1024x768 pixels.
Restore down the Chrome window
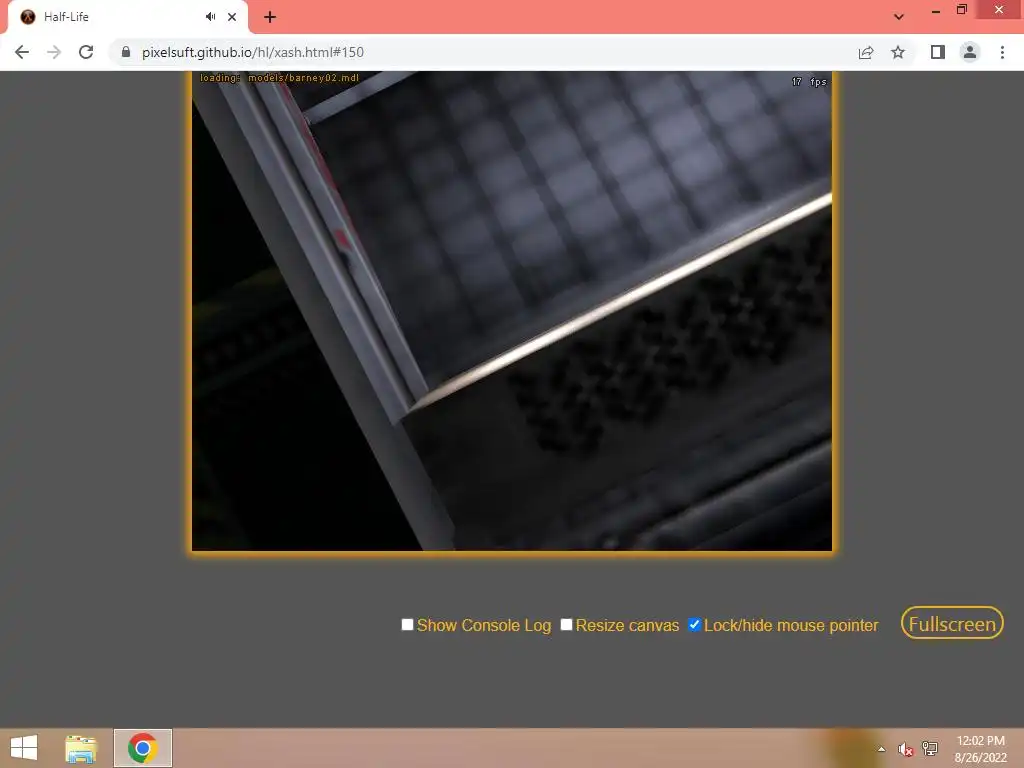pyautogui.click(x=962, y=10)
